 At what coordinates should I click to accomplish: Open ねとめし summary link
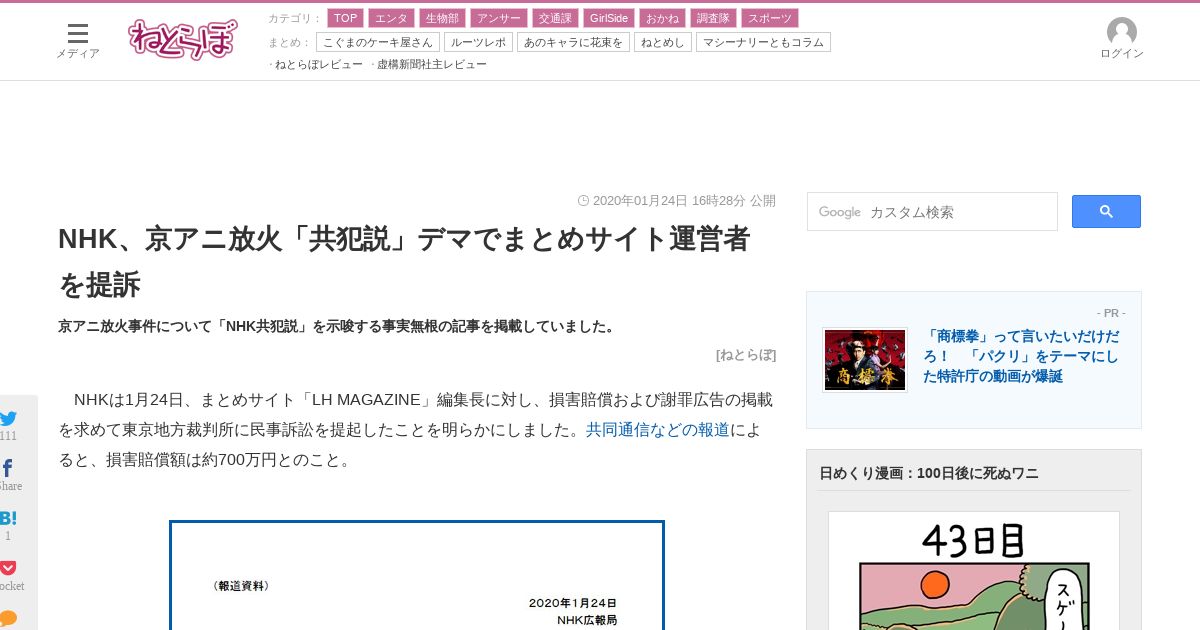663,42
